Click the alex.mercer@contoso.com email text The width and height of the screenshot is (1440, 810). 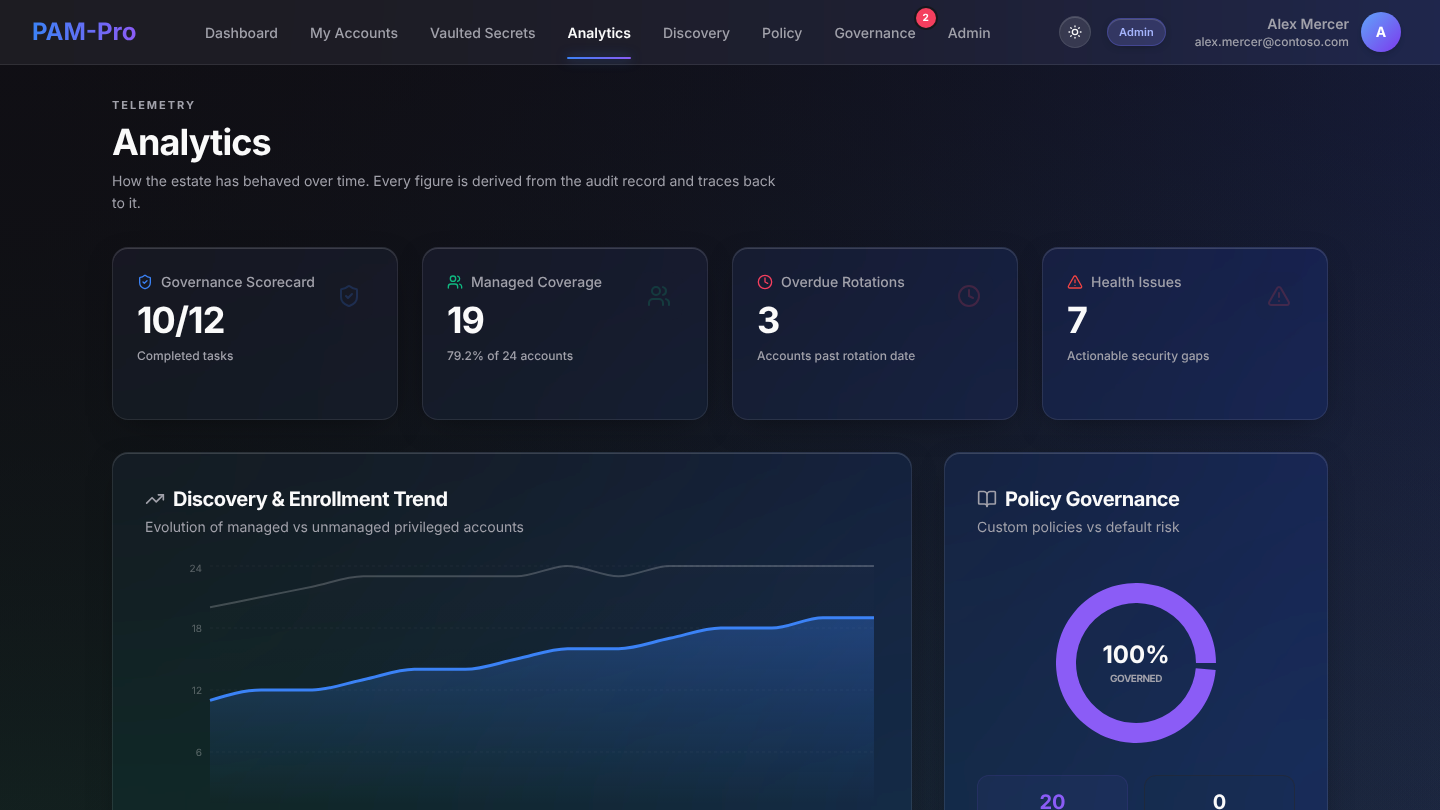coord(1271,42)
